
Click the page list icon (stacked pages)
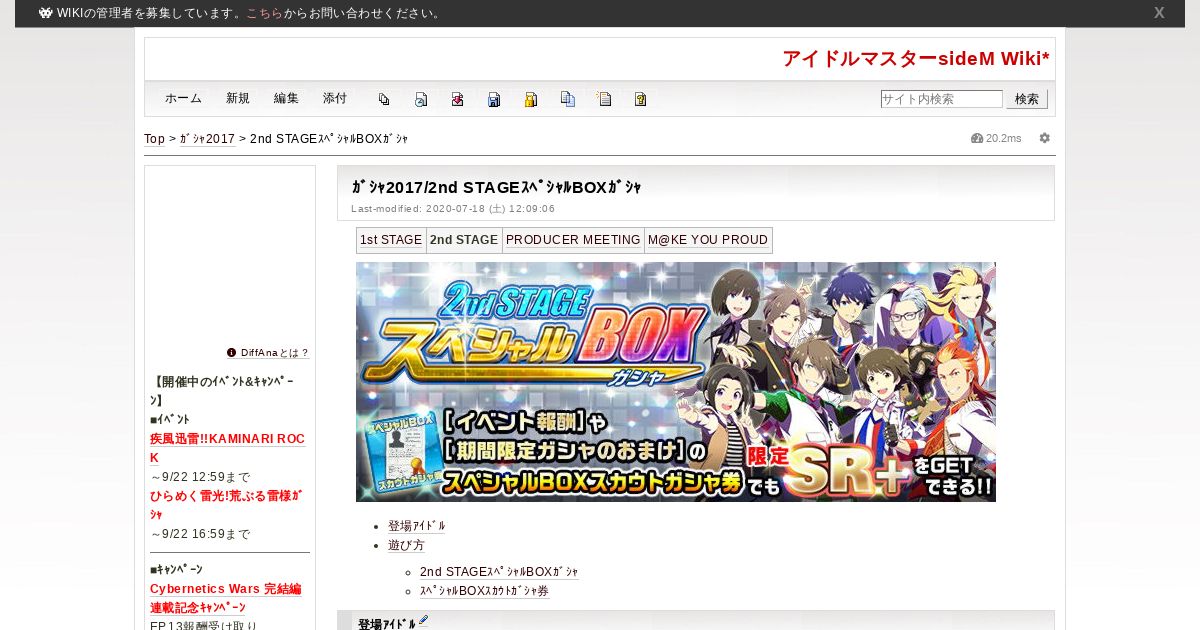[384, 99]
